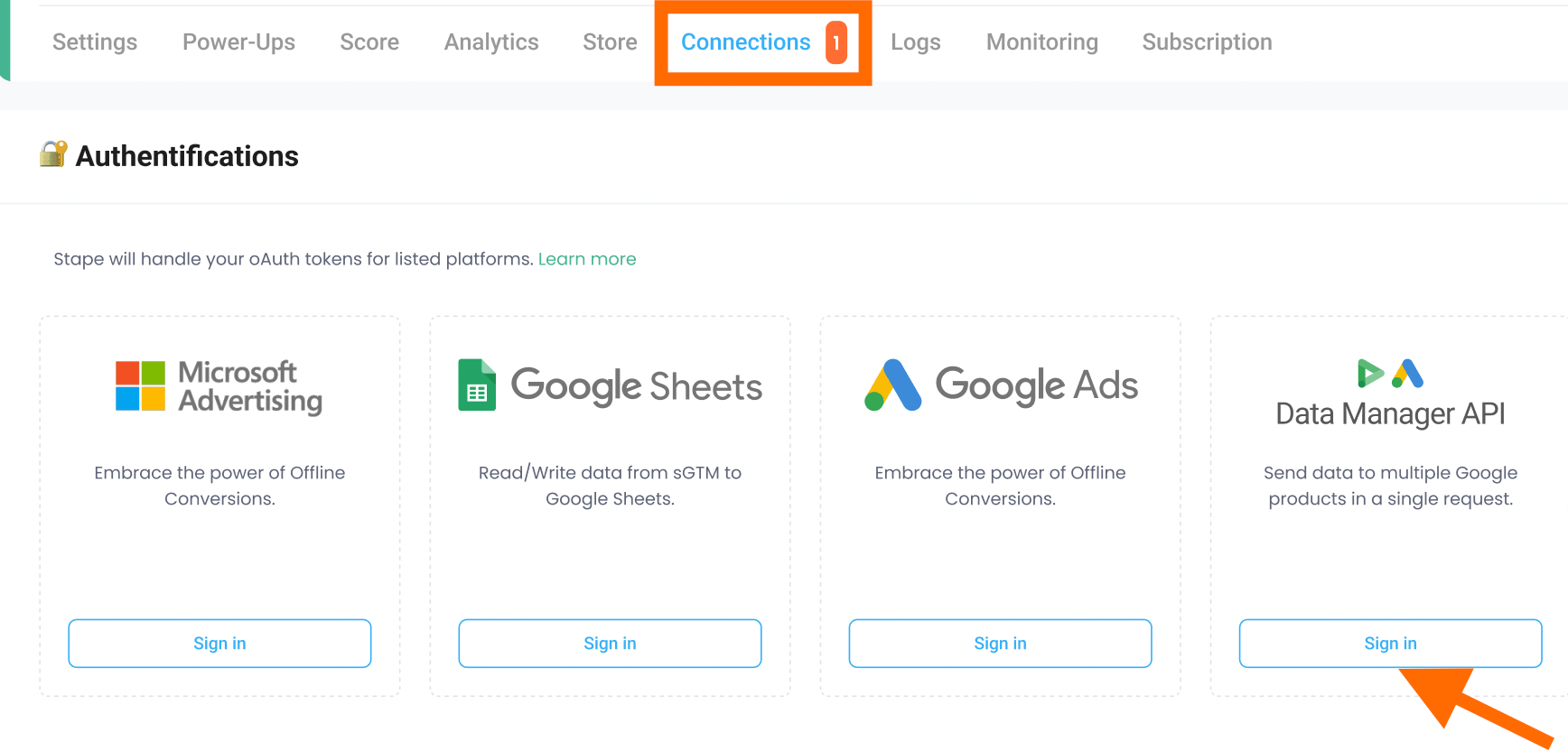Click the Microsoft Advertising logo
The image size is (1568, 751).
[219, 386]
